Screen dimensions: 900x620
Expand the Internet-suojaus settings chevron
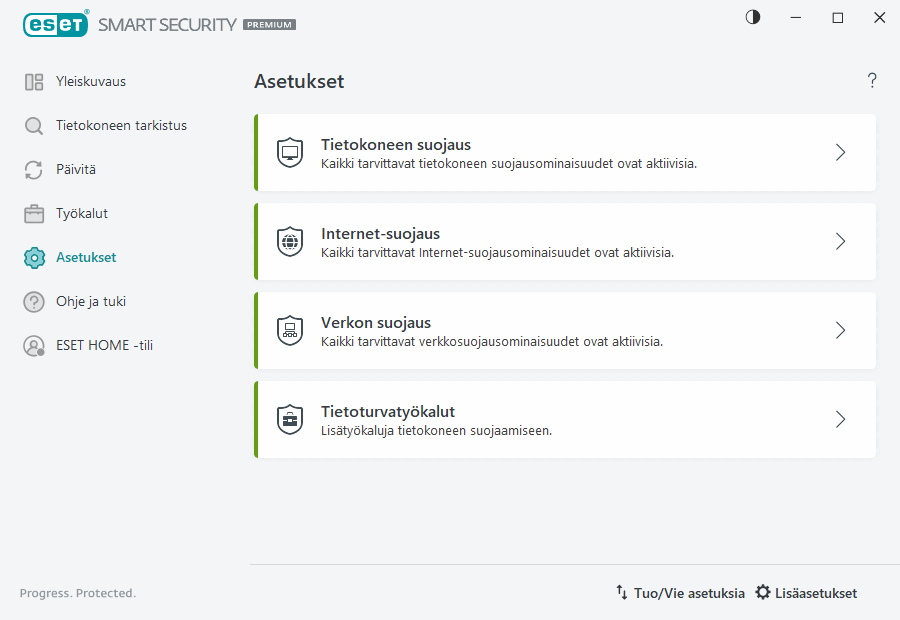click(840, 241)
